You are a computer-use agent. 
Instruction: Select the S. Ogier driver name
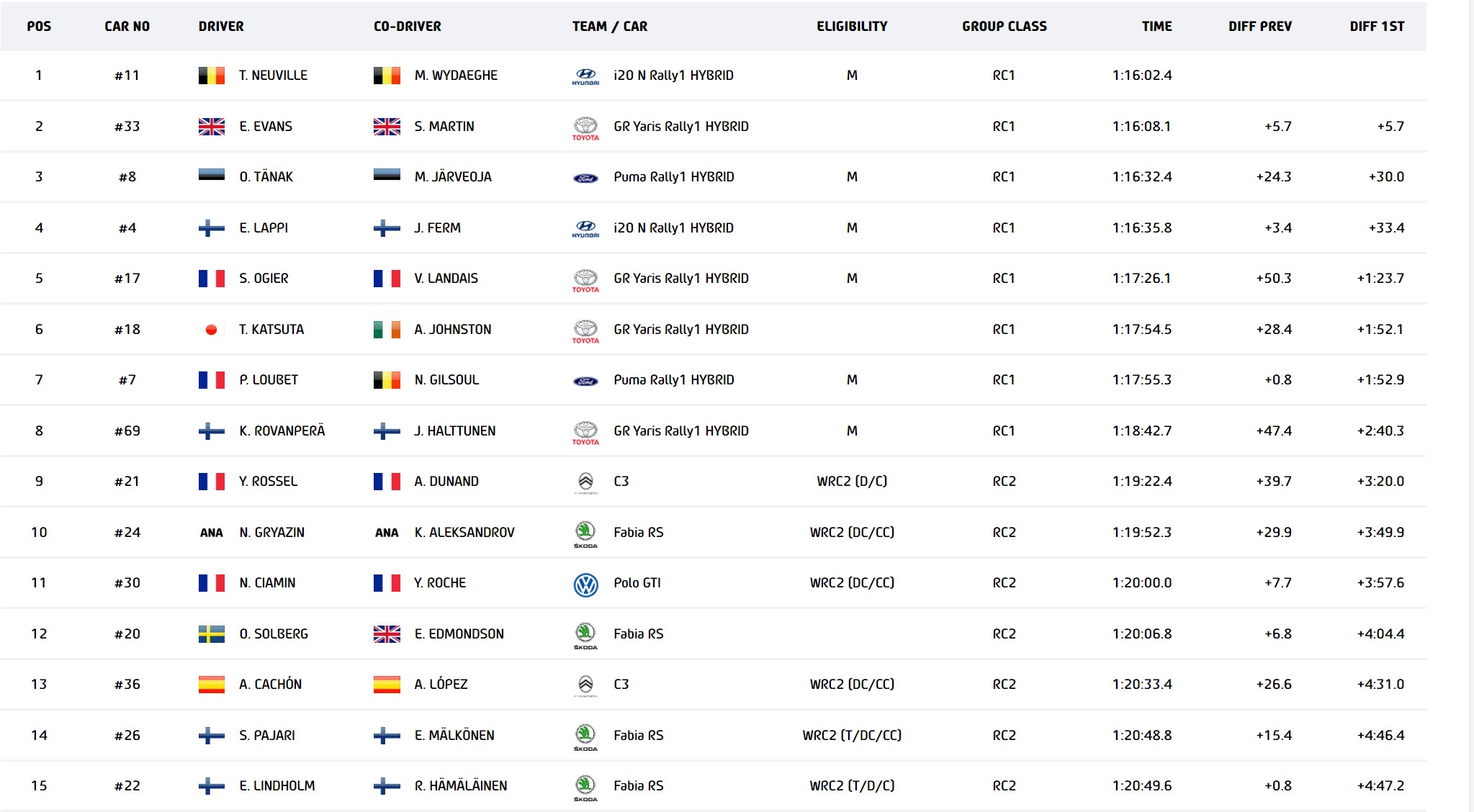(264, 279)
